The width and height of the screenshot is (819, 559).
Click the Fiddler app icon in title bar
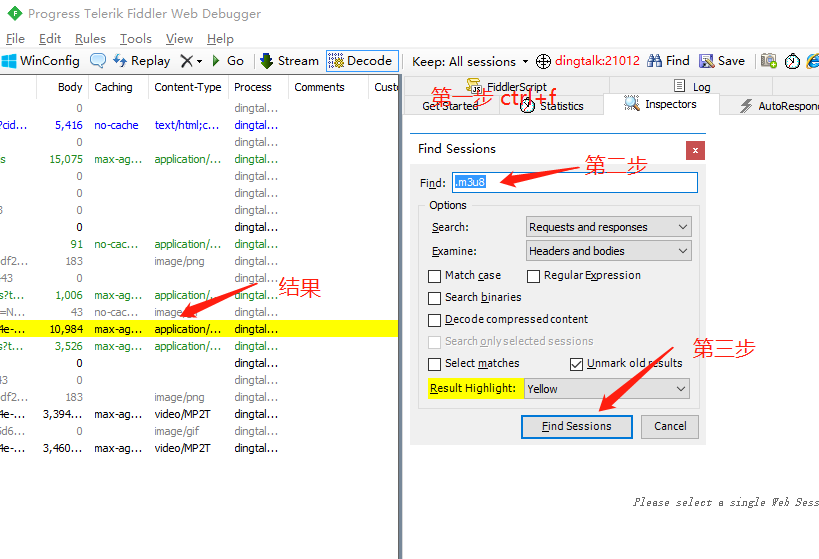coord(15,13)
